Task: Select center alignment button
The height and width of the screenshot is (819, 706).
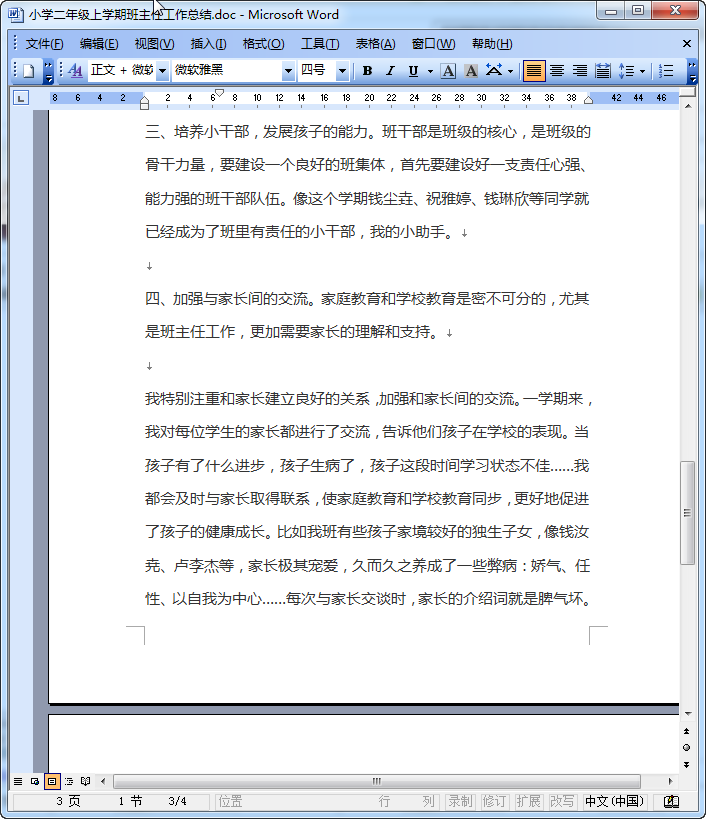Action: point(557,71)
